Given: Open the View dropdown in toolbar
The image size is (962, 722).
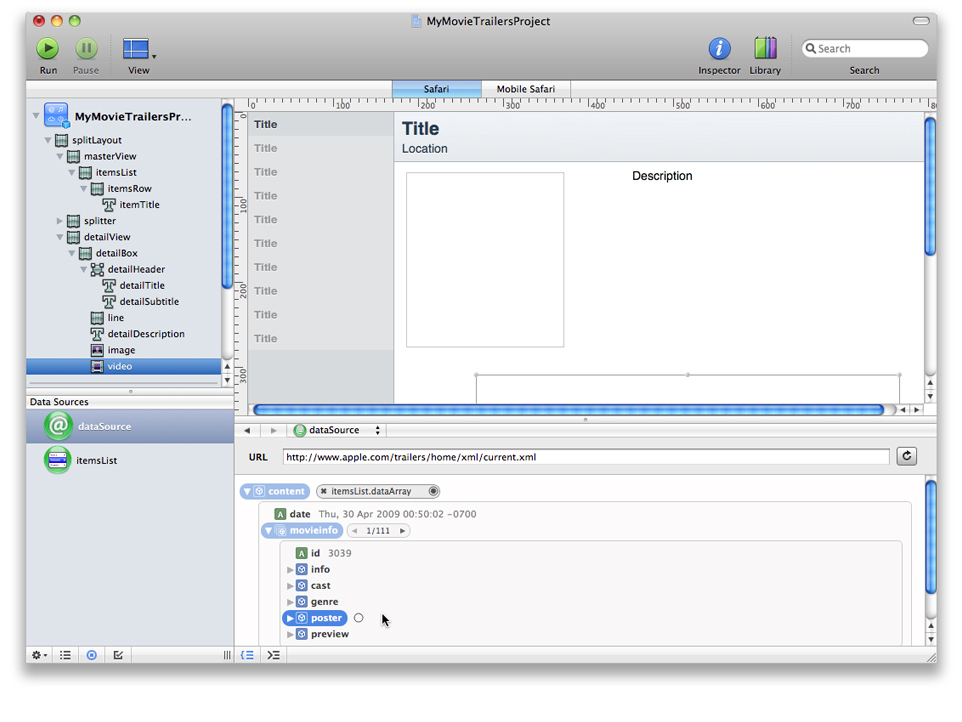Looking at the screenshot, I should coord(138,50).
